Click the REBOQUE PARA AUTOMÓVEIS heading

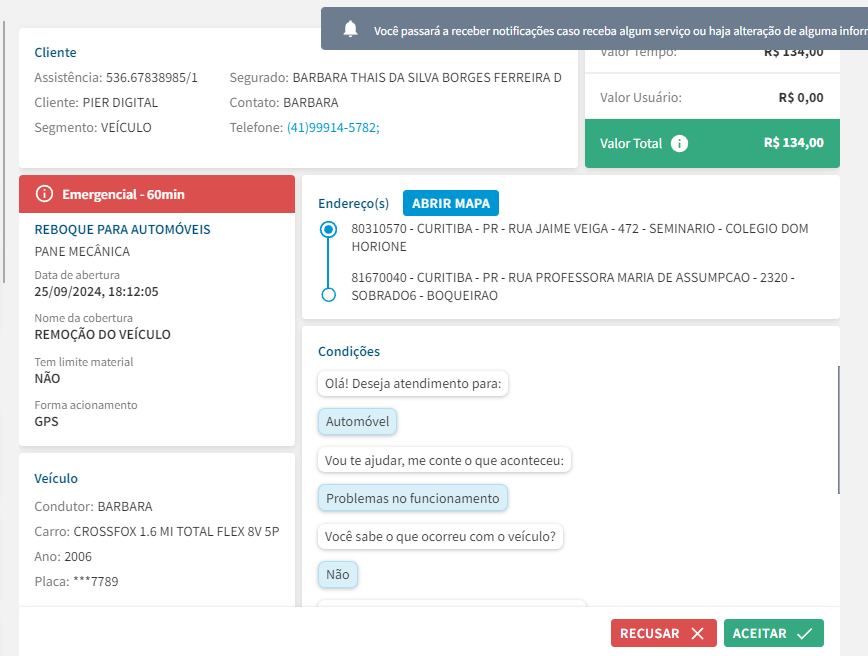122,229
